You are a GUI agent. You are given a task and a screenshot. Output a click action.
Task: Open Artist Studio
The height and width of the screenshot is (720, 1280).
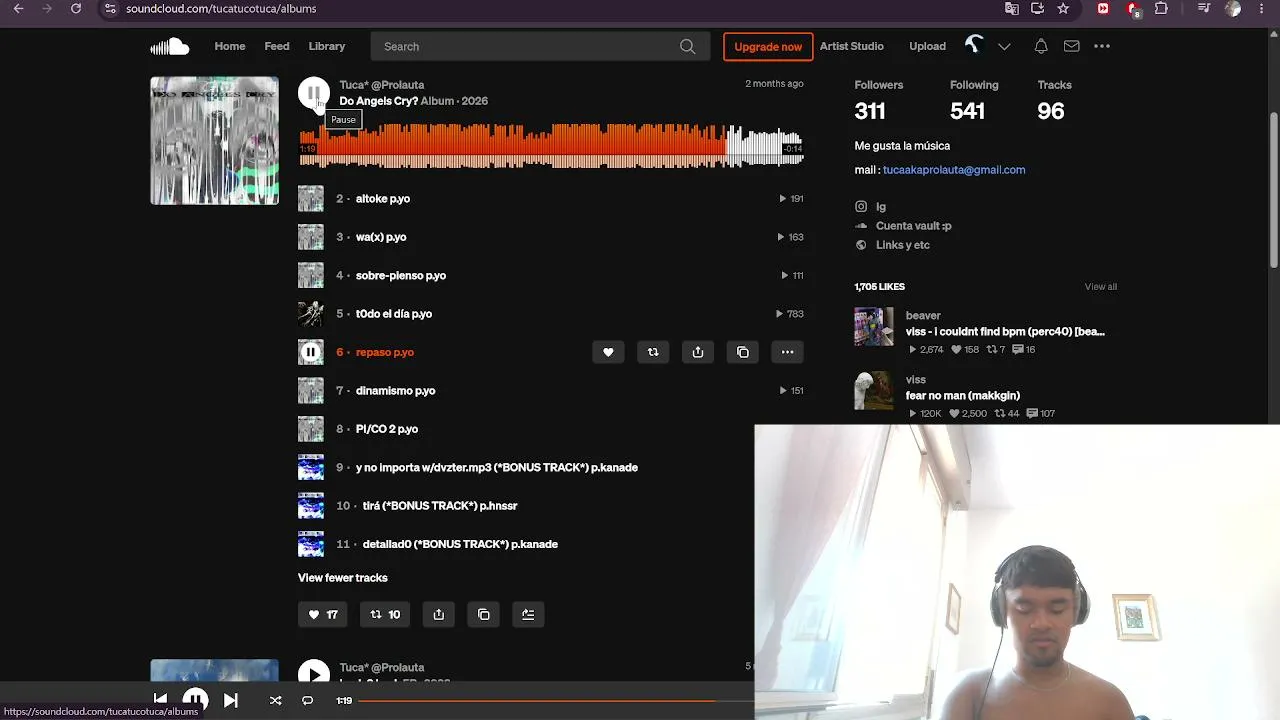click(x=852, y=46)
